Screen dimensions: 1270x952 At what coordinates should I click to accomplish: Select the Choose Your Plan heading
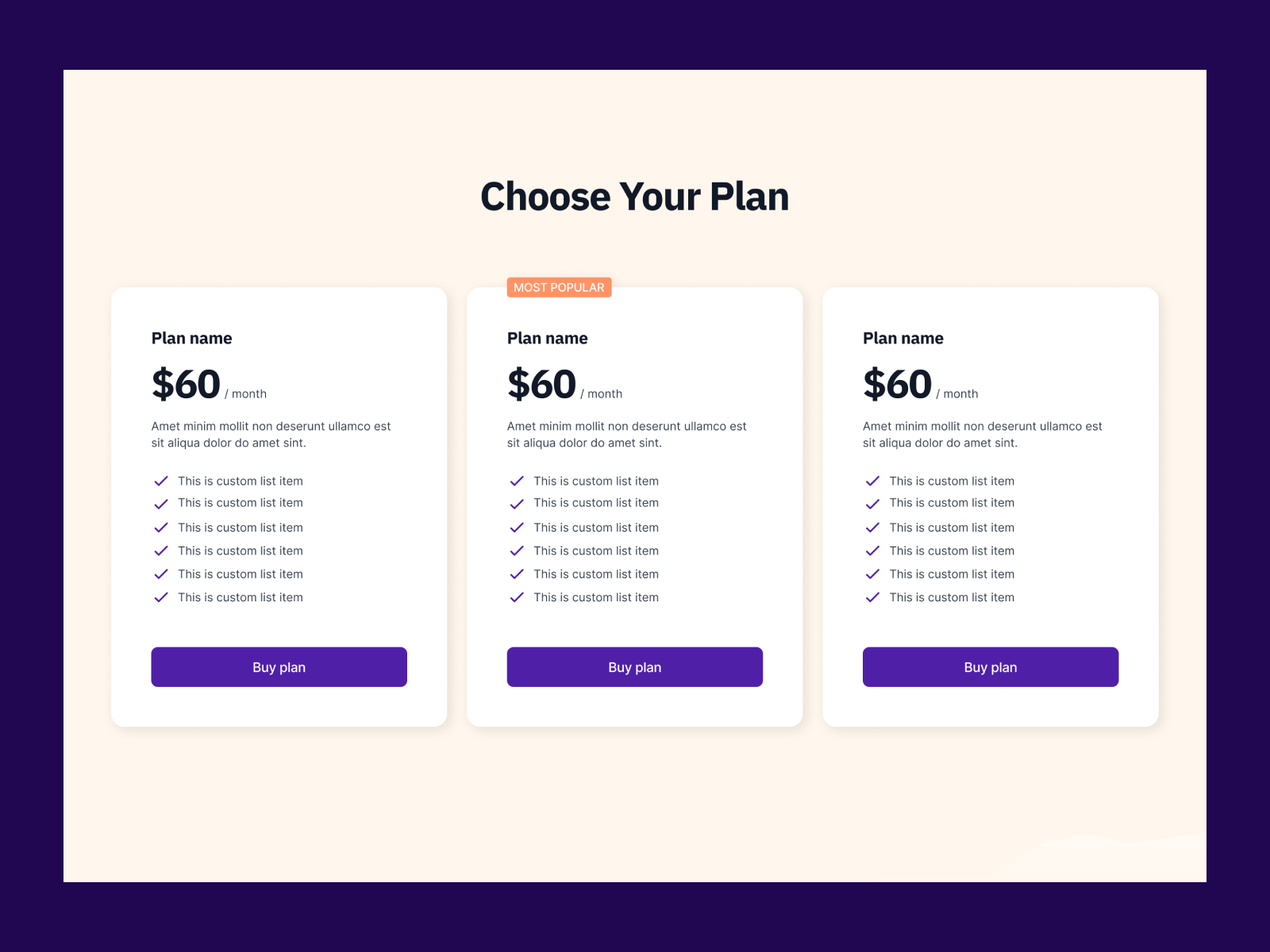coord(634,196)
